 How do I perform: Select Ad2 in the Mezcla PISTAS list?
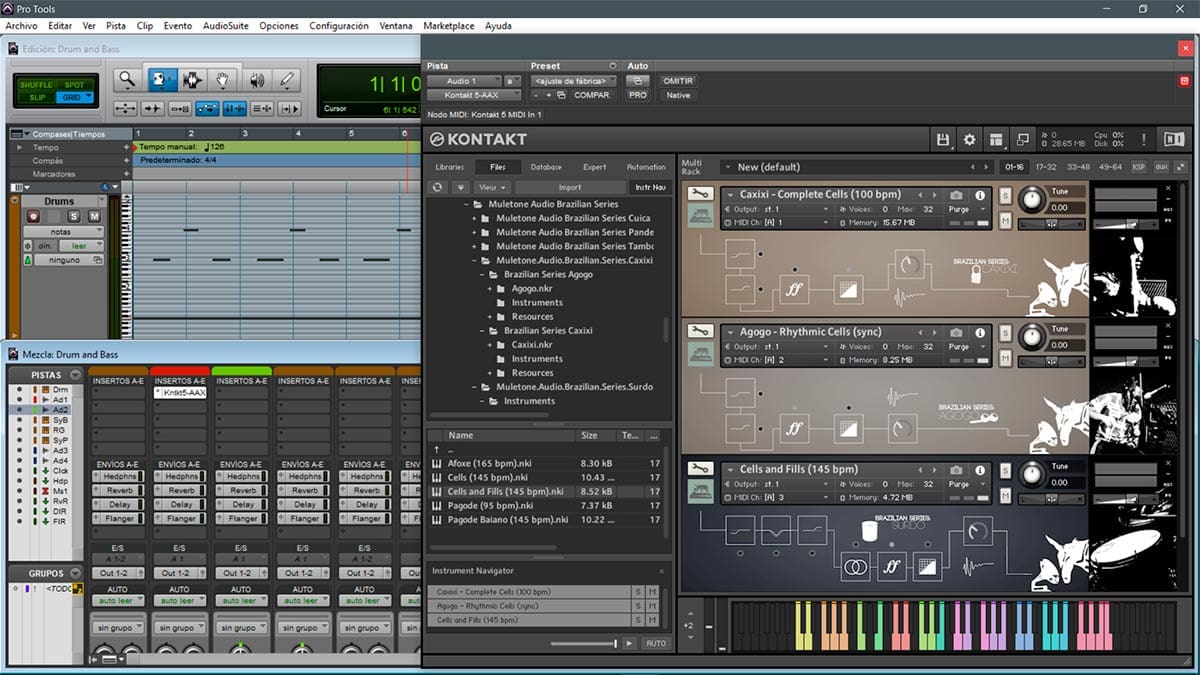coord(60,410)
